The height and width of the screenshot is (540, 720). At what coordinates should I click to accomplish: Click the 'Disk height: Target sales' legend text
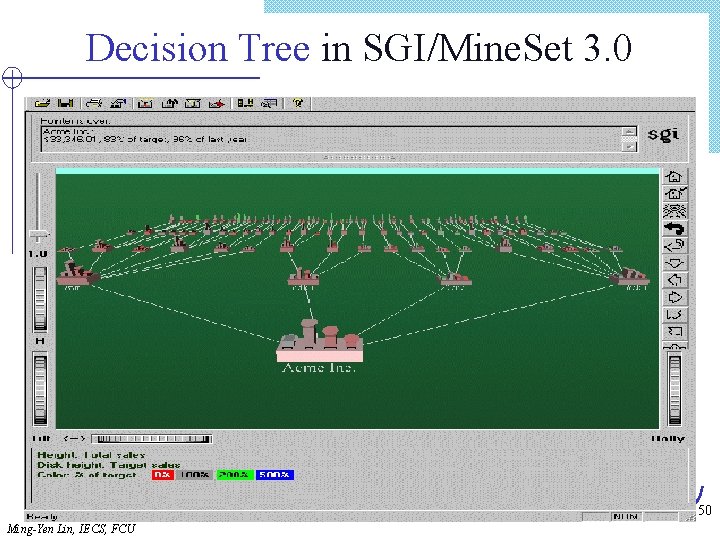click(x=109, y=465)
